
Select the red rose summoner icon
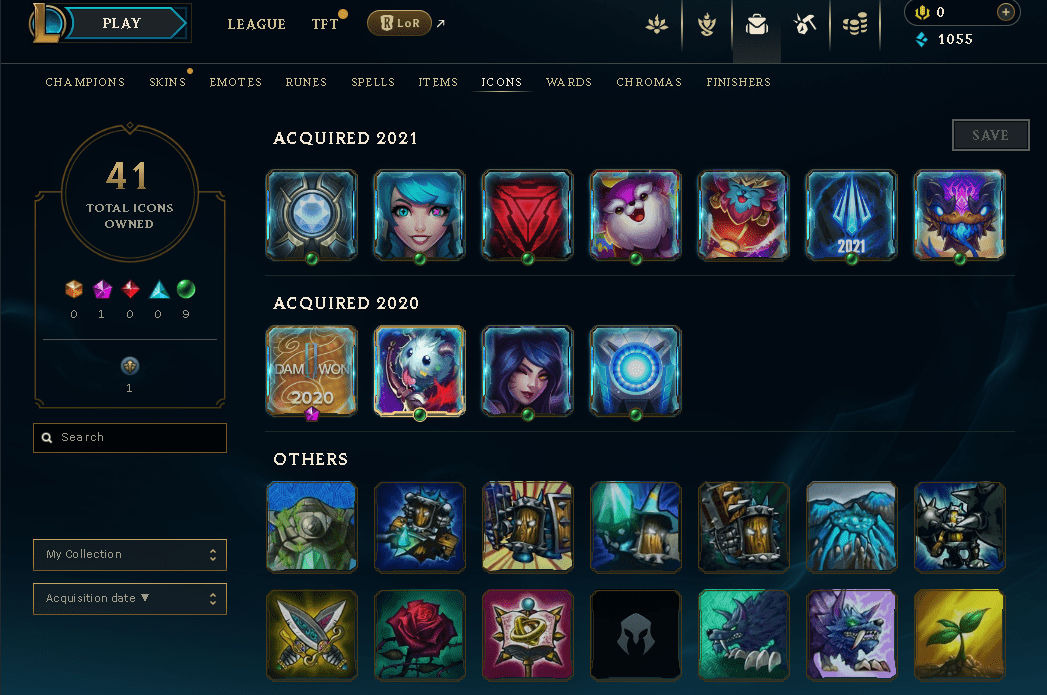pyautogui.click(x=420, y=635)
